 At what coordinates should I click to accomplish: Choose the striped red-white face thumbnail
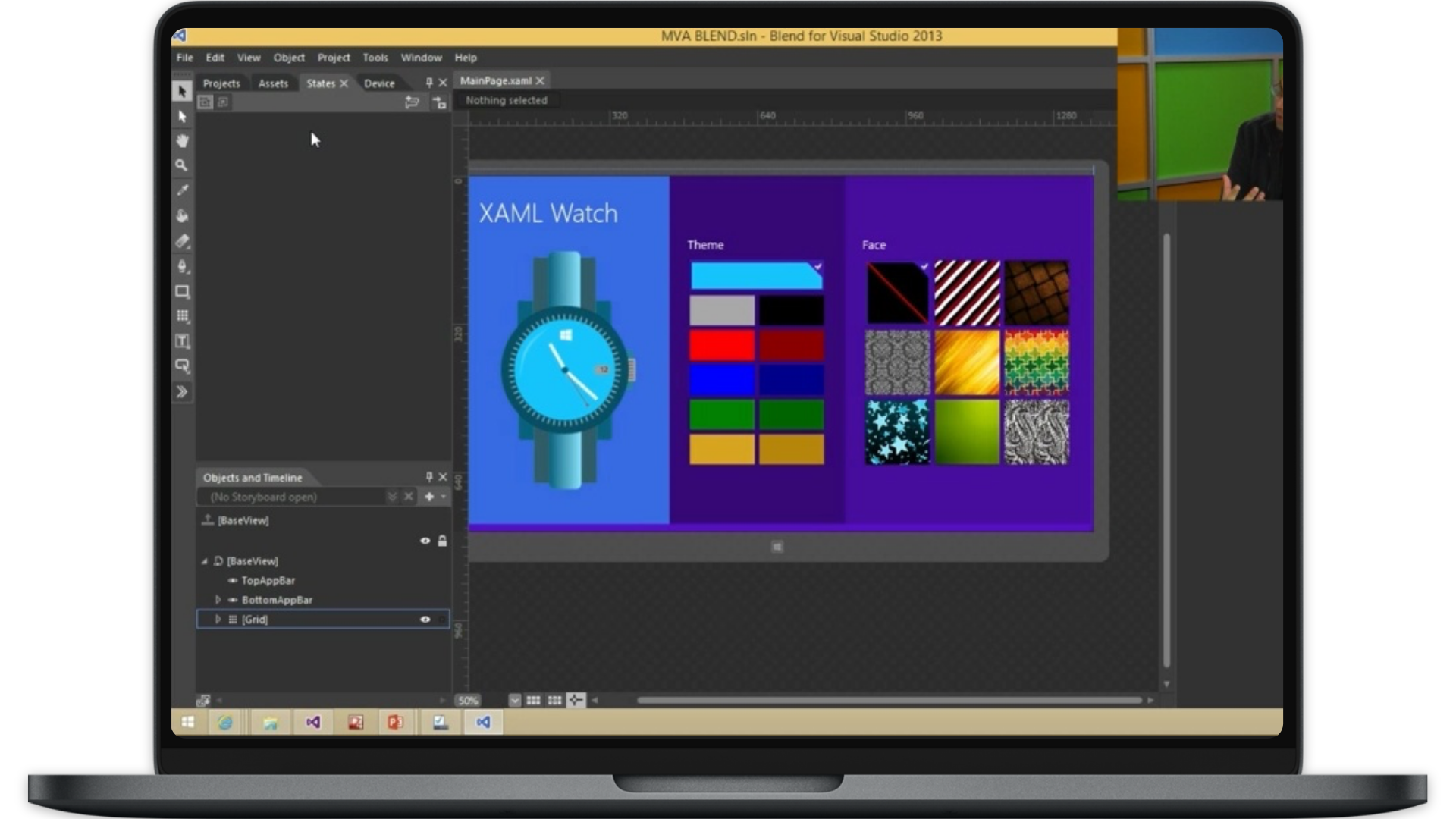click(967, 293)
